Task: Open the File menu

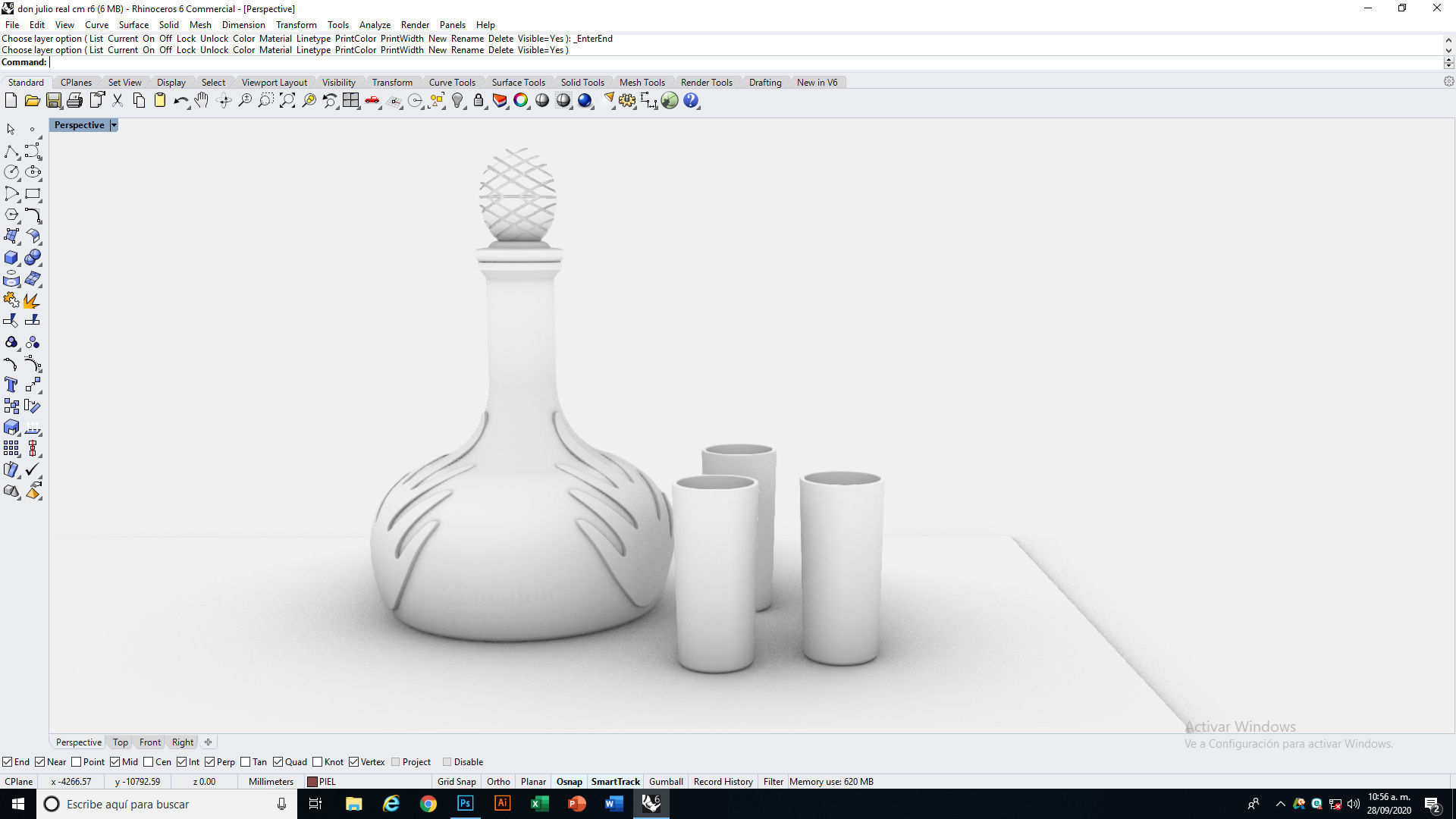Action: tap(12, 25)
